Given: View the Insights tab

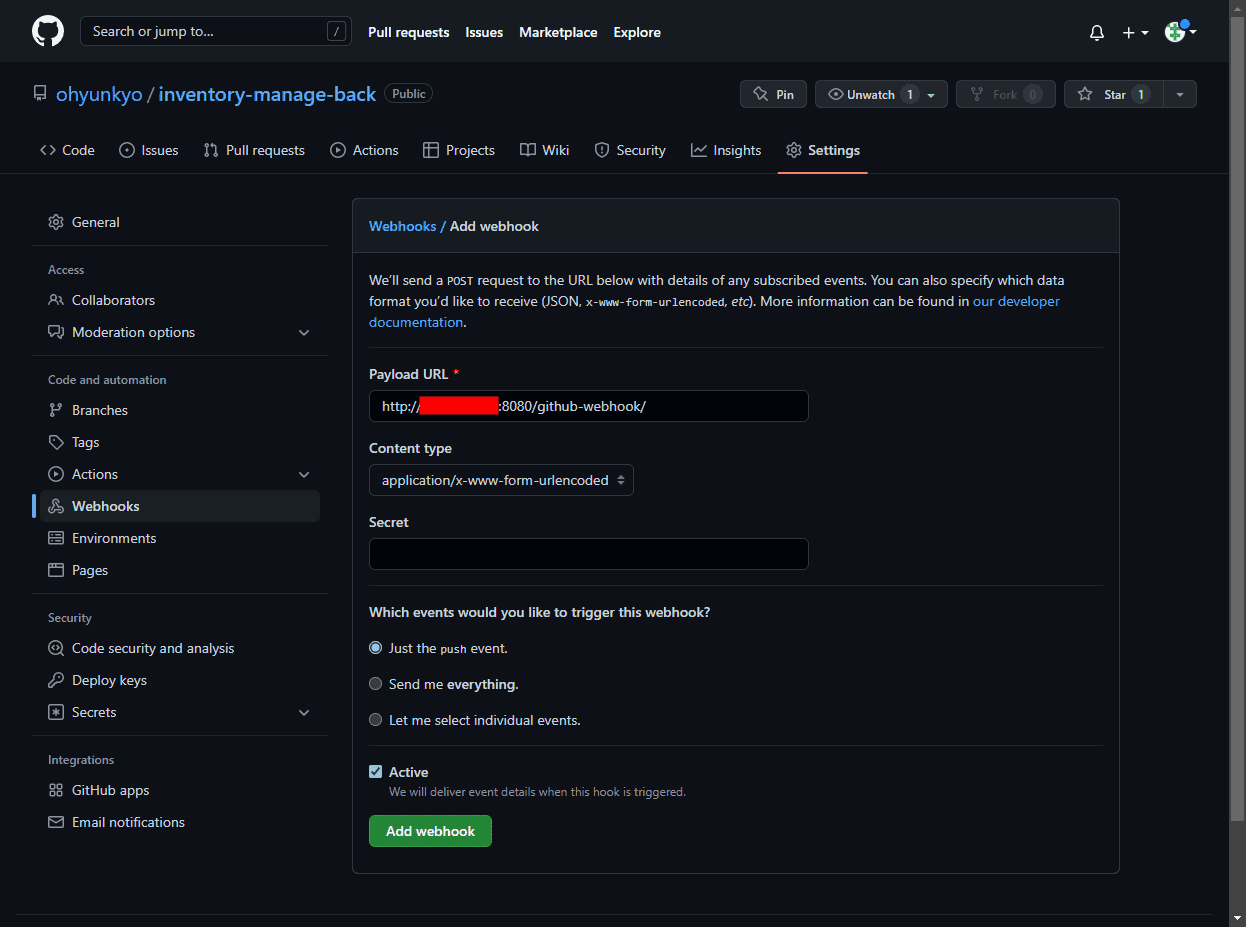Looking at the screenshot, I should pos(726,150).
